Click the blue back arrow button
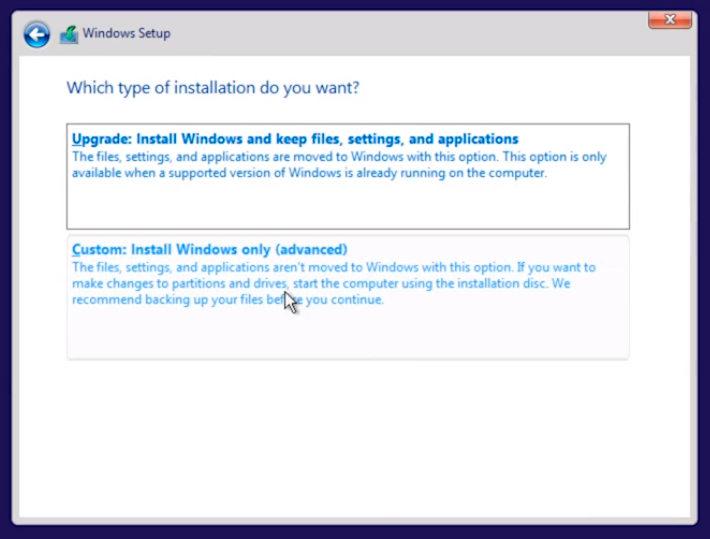Screen dimensions: 710x539 37,35
